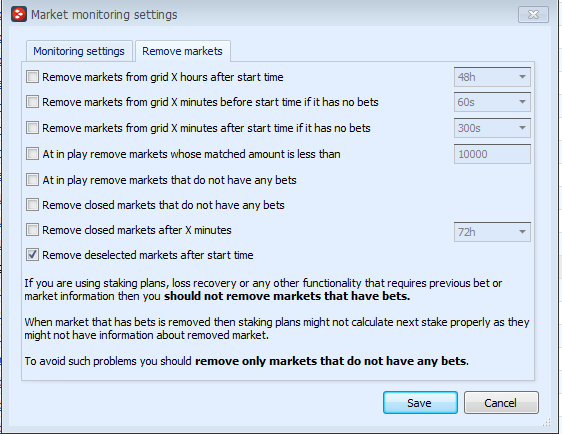This screenshot has width=562, height=434.
Task: Close the Market monitoring settings dialog
Action: [533, 15]
